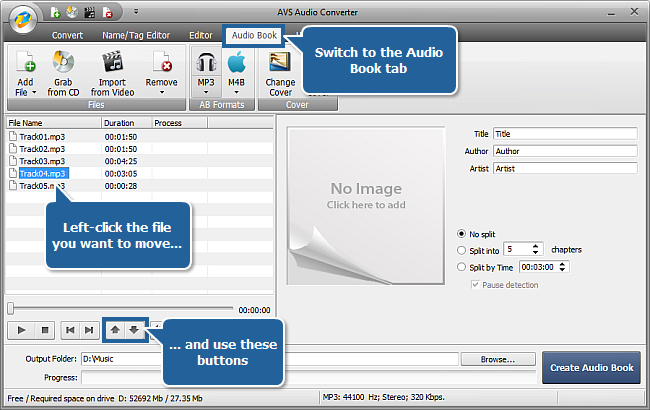Image resolution: width=650 pixels, height=410 pixels.
Task: Expand the M4B format dropdown arrow
Action: (236, 92)
